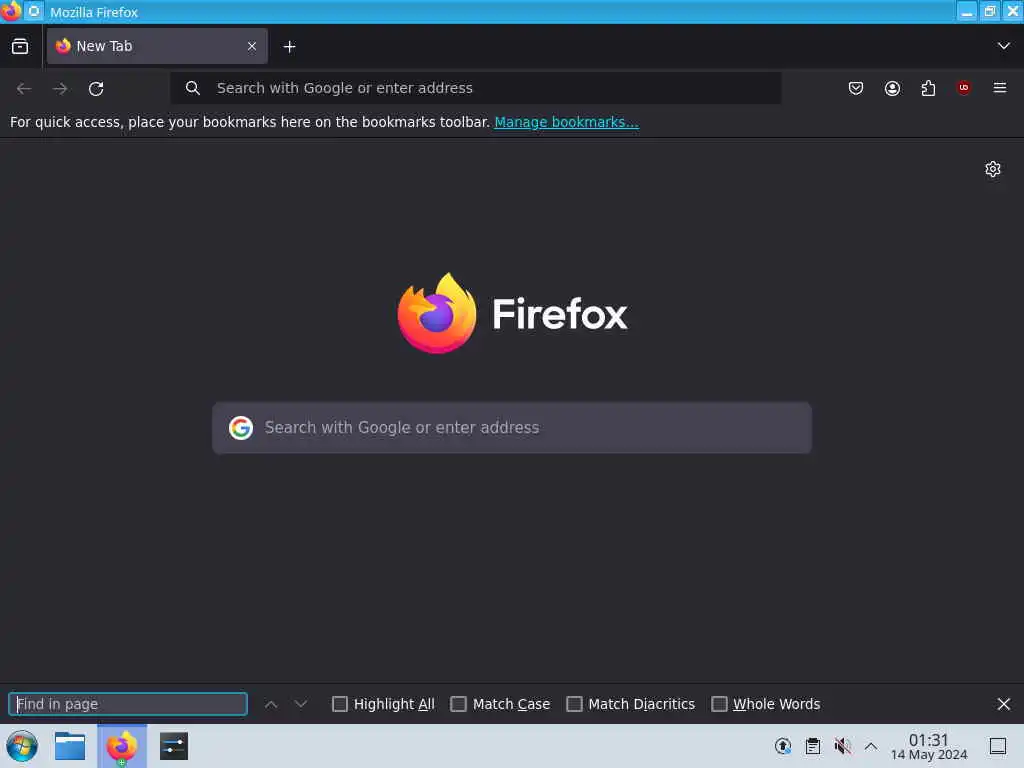Enable the Highlight All checkbox
Screen dimensions: 1024x768
[340, 704]
